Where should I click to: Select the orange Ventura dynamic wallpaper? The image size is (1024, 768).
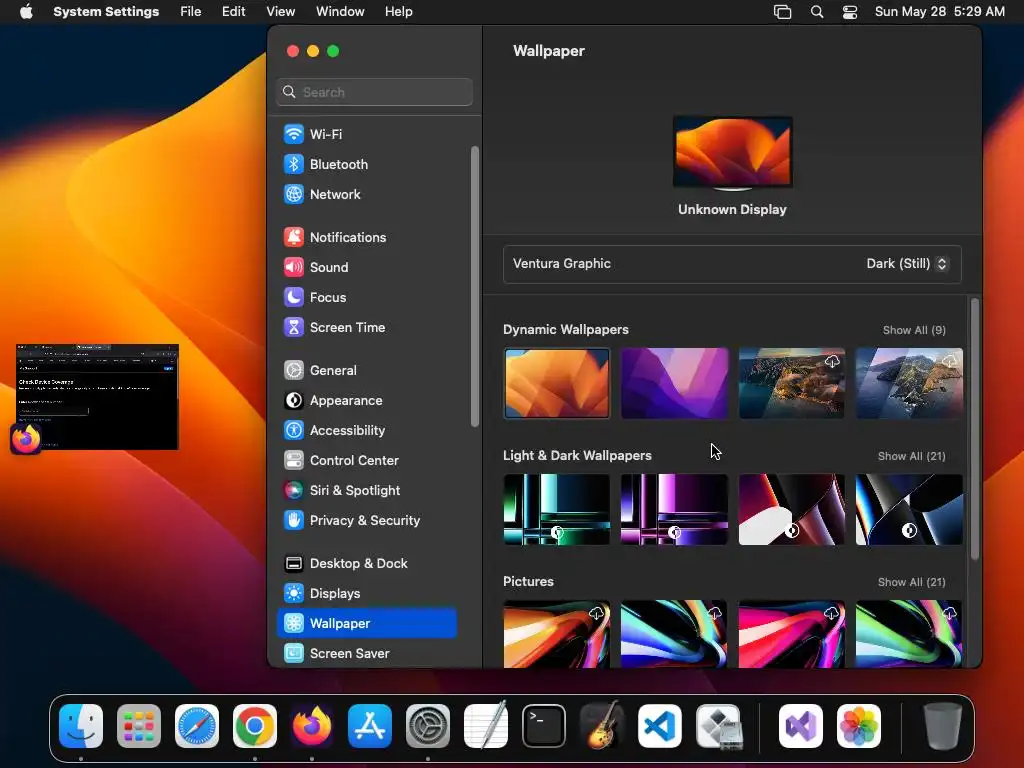pos(557,383)
